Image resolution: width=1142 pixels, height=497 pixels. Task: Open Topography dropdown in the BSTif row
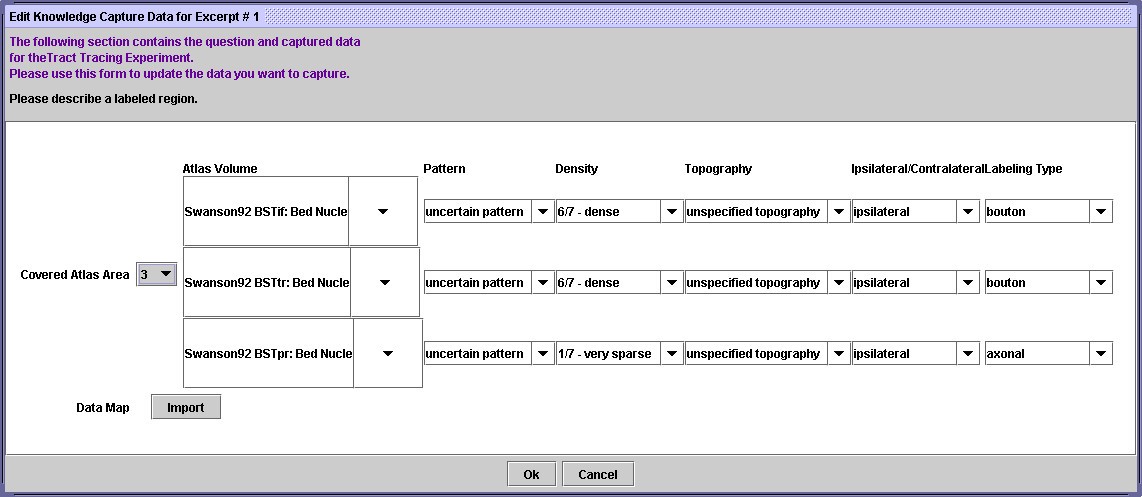pos(838,212)
